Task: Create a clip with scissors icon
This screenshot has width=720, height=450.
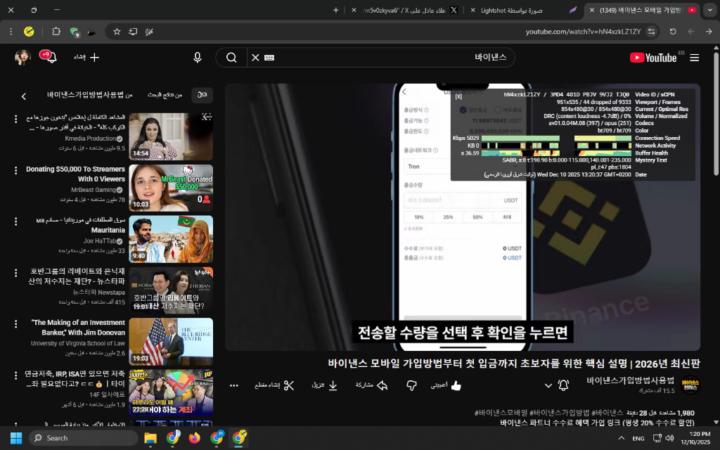Action: pos(275,386)
